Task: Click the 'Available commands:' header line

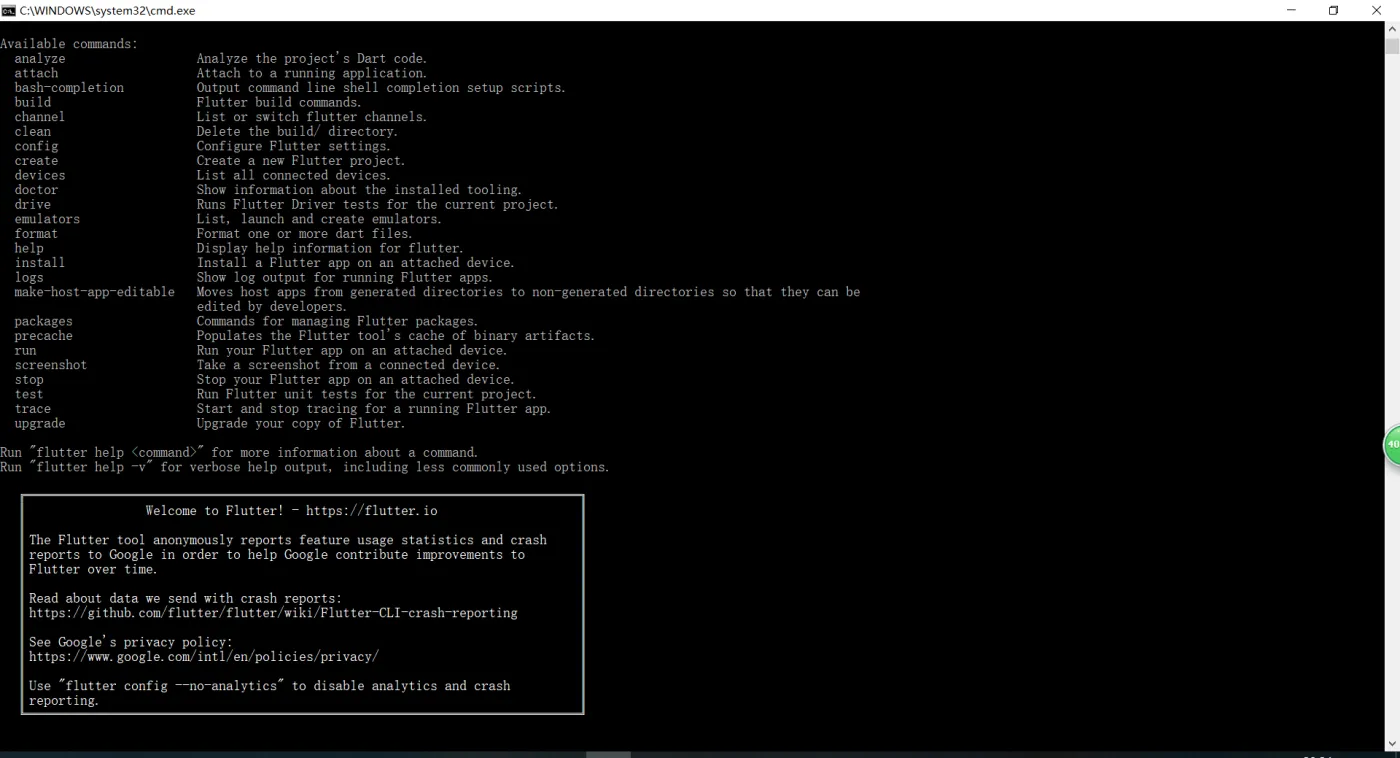Action: [x=69, y=44]
